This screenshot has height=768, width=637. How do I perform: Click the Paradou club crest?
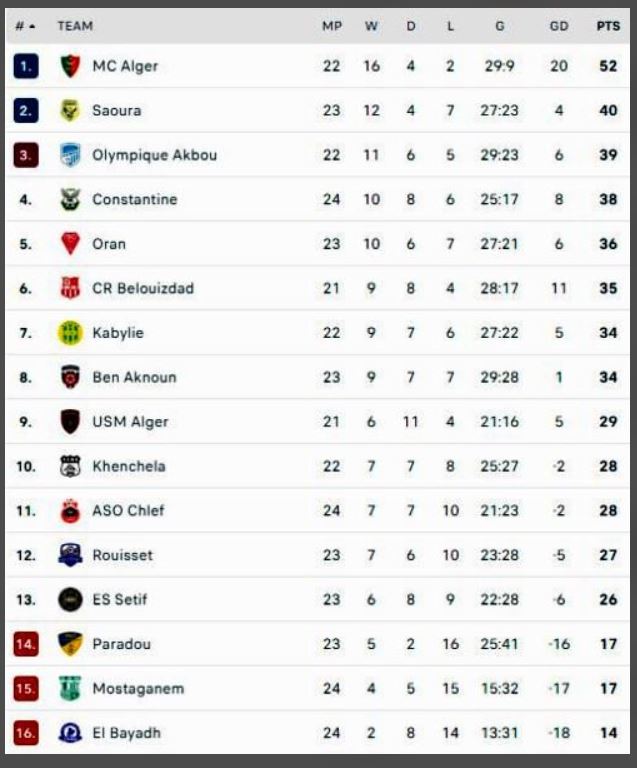(x=70, y=643)
